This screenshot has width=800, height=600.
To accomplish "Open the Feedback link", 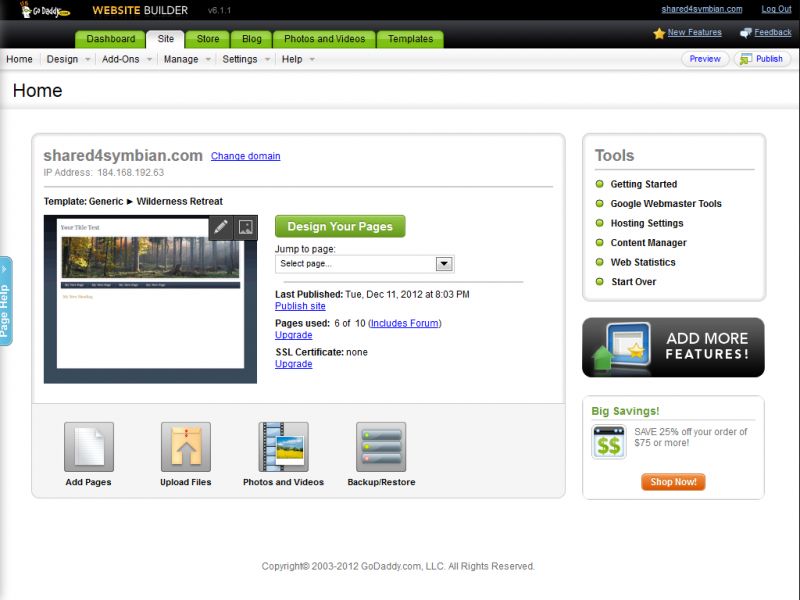I will [x=773, y=32].
